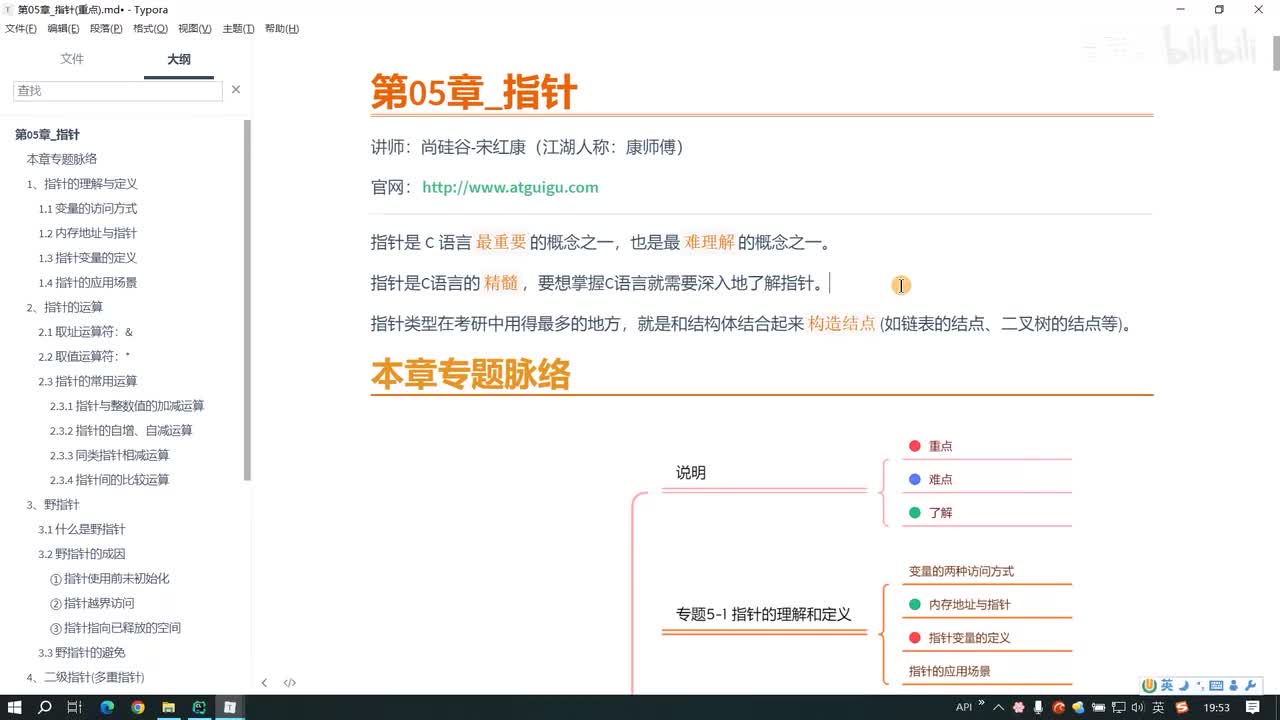Jump to 本章专题脉络 in outline

(x=61, y=159)
